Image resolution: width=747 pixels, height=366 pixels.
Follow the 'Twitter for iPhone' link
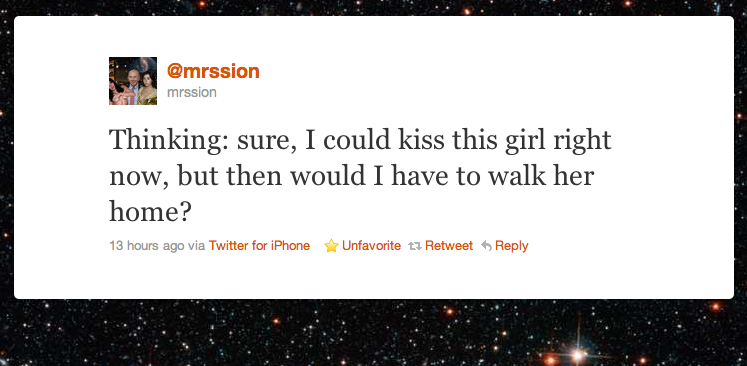(259, 246)
